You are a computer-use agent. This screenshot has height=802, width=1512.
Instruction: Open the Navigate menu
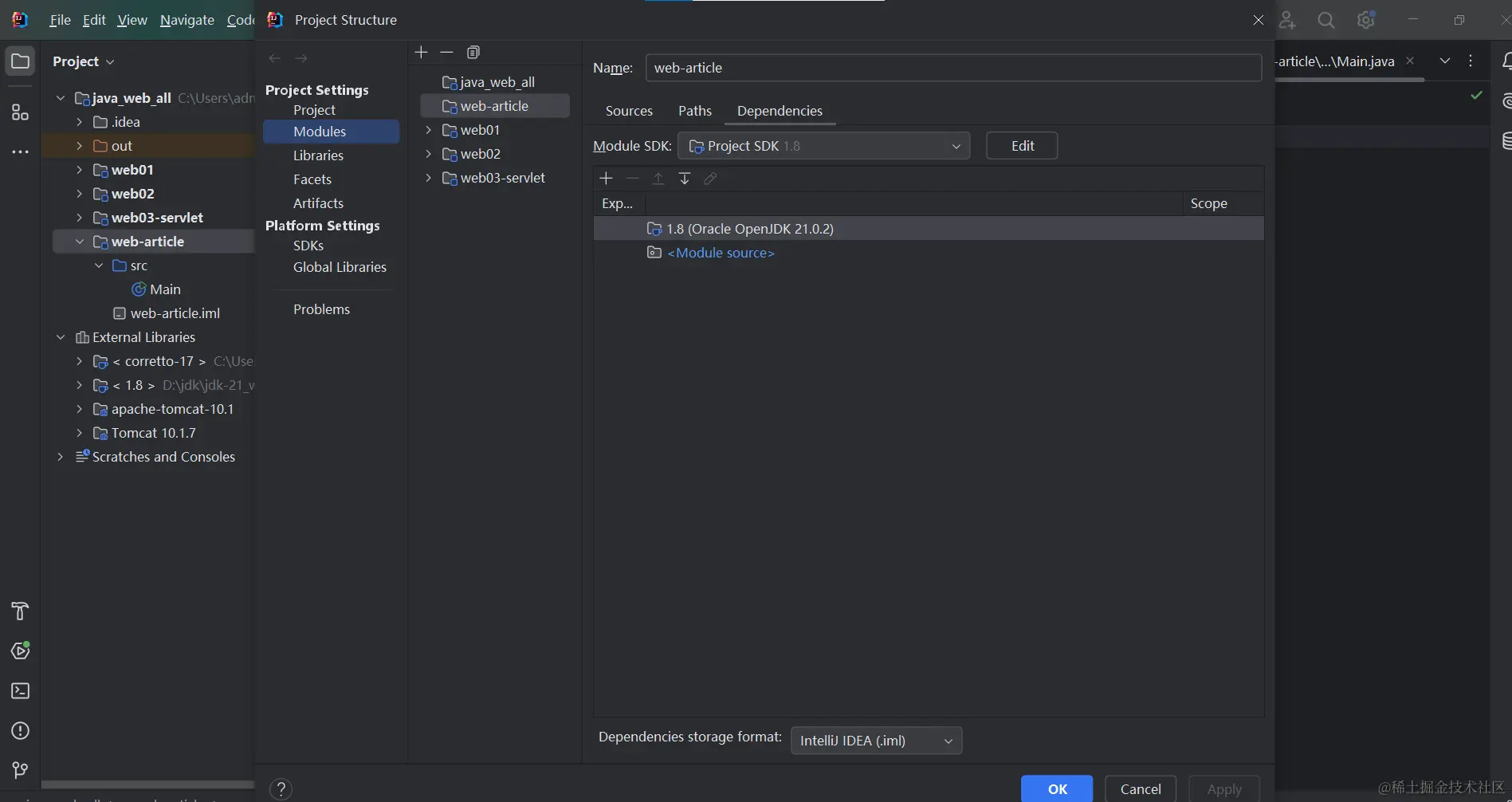187,20
